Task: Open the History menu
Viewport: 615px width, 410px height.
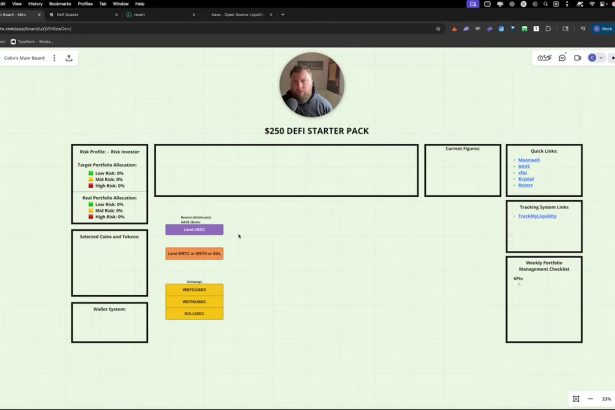Action: pos(35,4)
